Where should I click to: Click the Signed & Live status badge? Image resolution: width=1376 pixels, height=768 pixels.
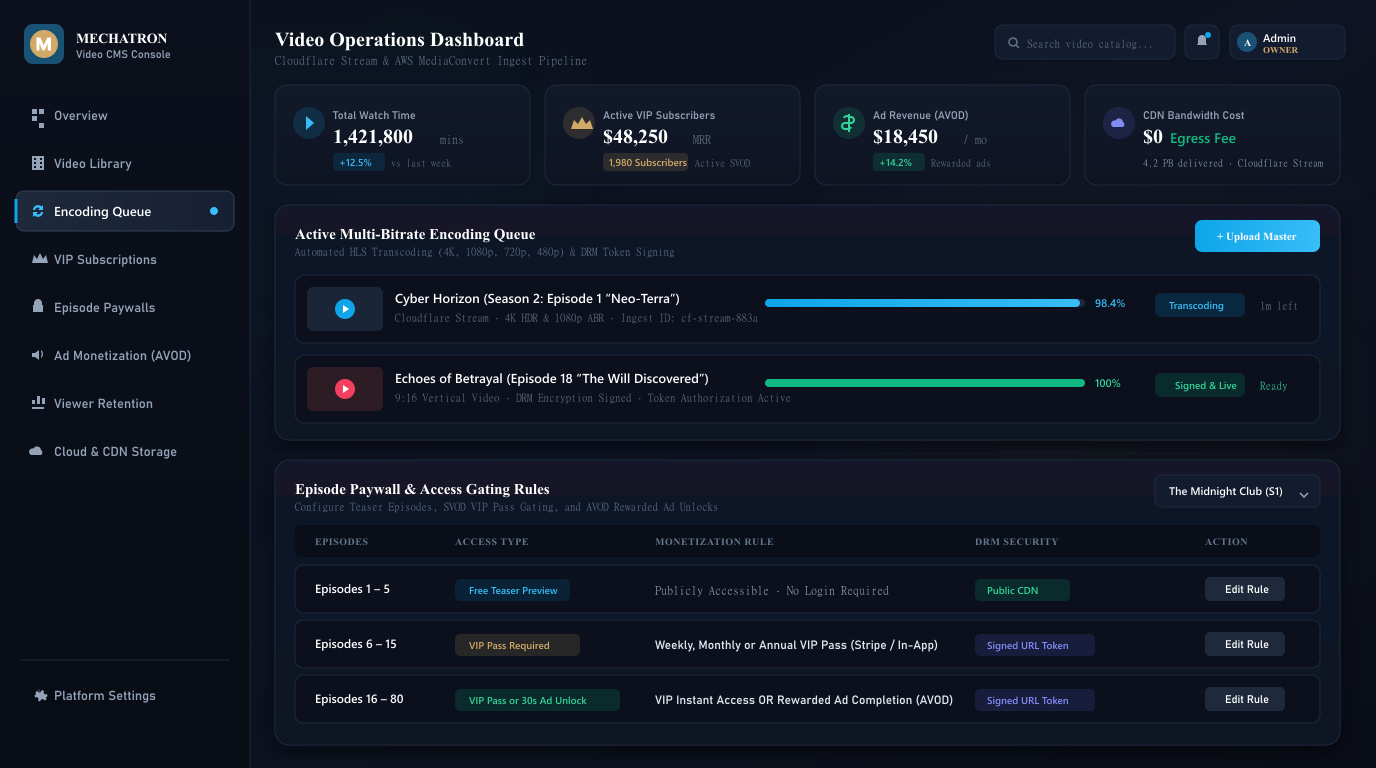pyautogui.click(x=1200, y=385)
